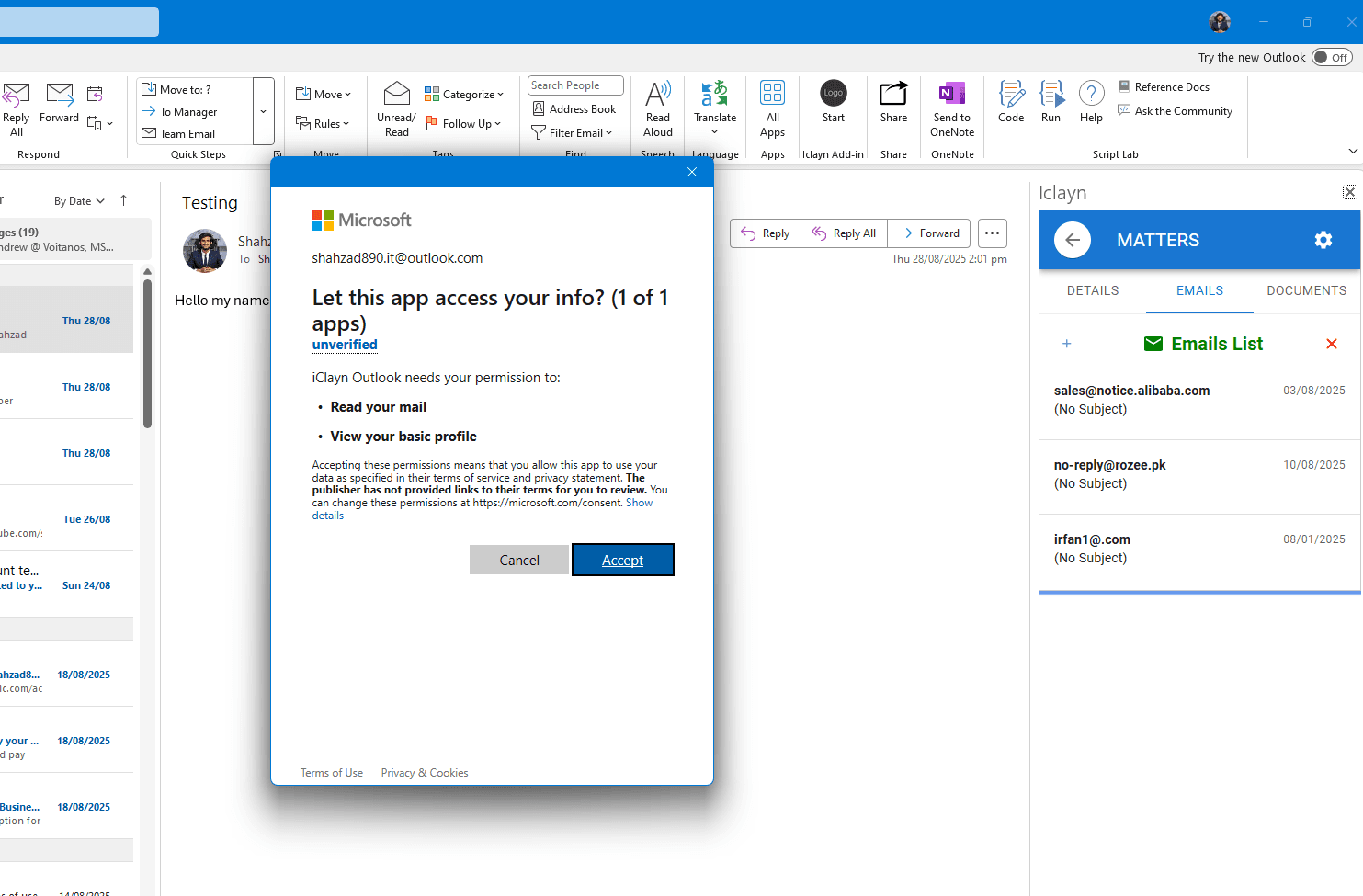Click the Unread/Read envelope icon
The width and height of the screenshot is (1363, 896).
(x=396, y=108)
